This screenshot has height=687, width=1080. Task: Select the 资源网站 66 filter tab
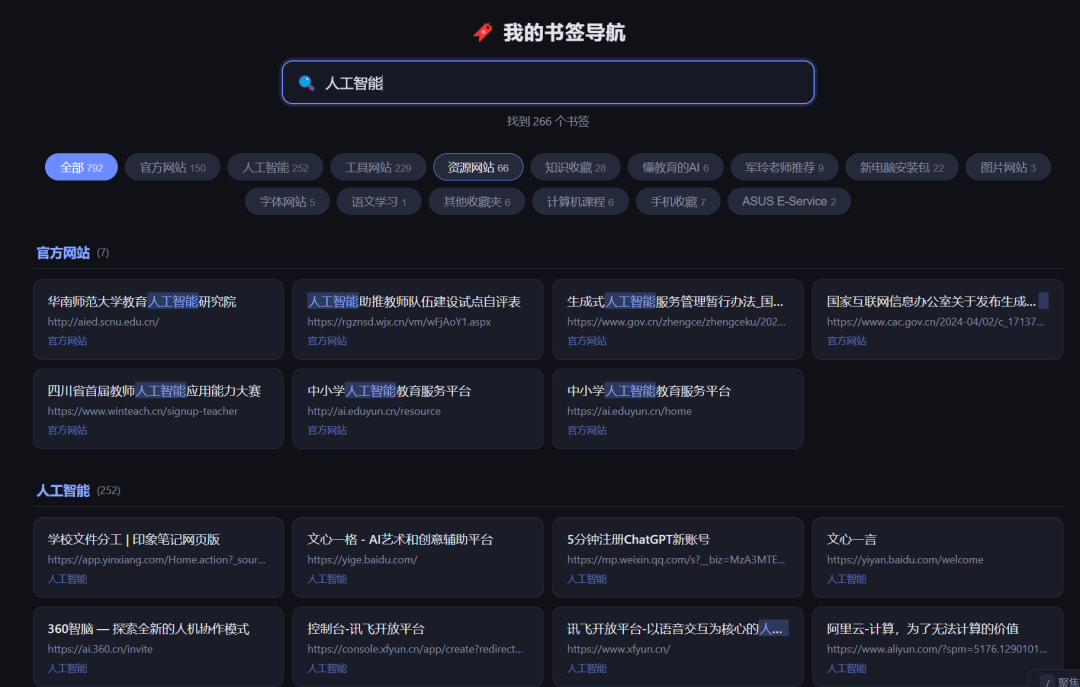(x=478, y=167)
